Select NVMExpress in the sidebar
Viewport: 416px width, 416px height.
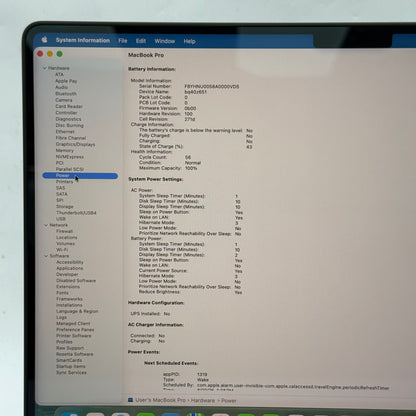pos(70,156)
